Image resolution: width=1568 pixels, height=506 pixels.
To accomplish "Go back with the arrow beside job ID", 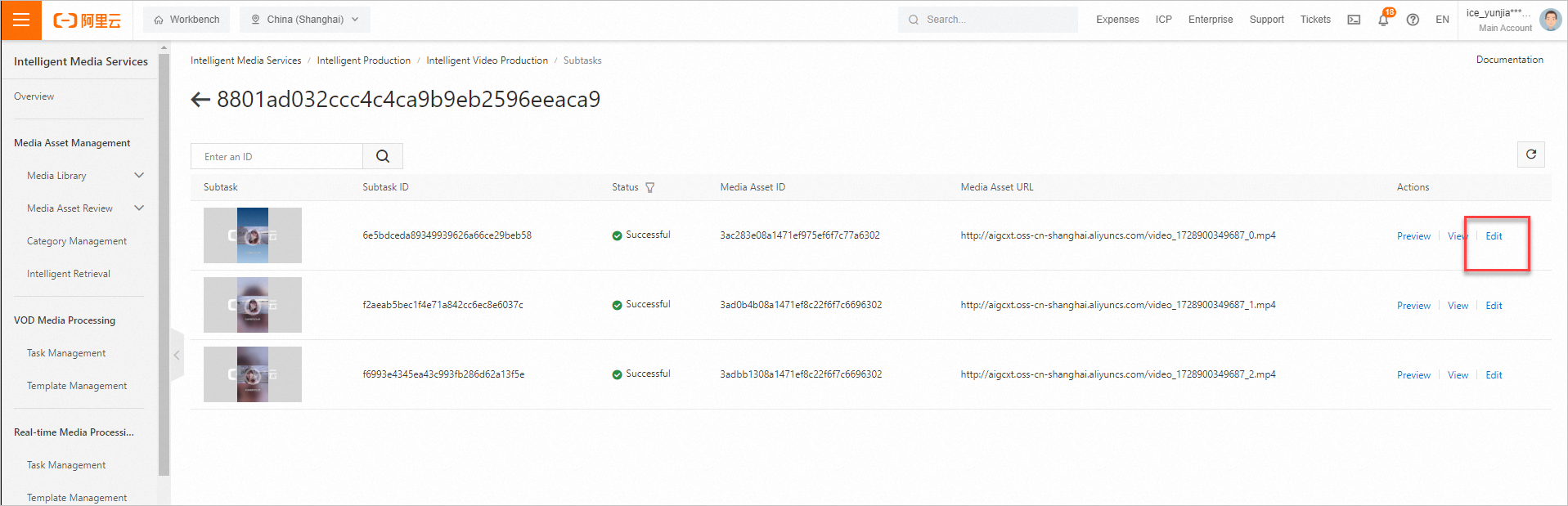I will (200, 100).
